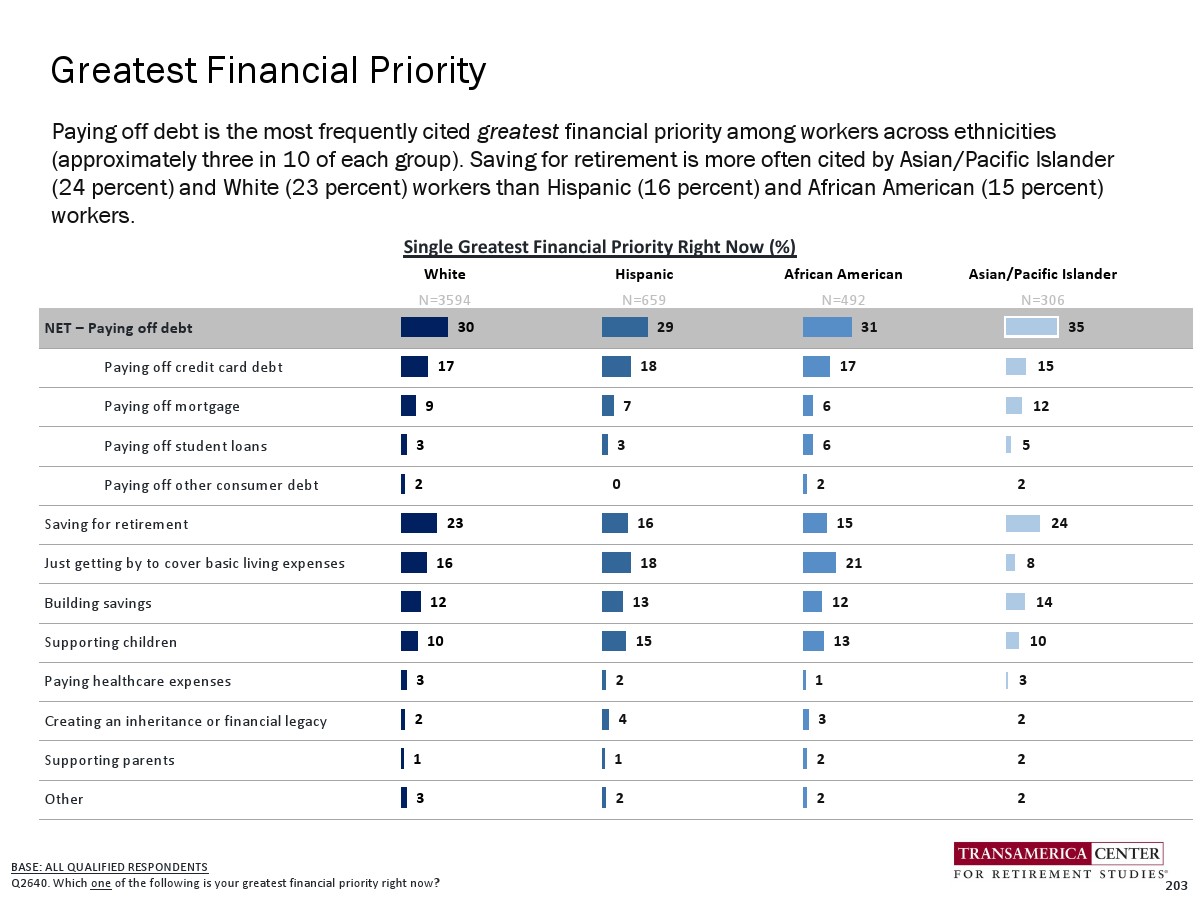
Task: Select the "NET – Paying off debt" row label
Action: [x=119, y=328]
